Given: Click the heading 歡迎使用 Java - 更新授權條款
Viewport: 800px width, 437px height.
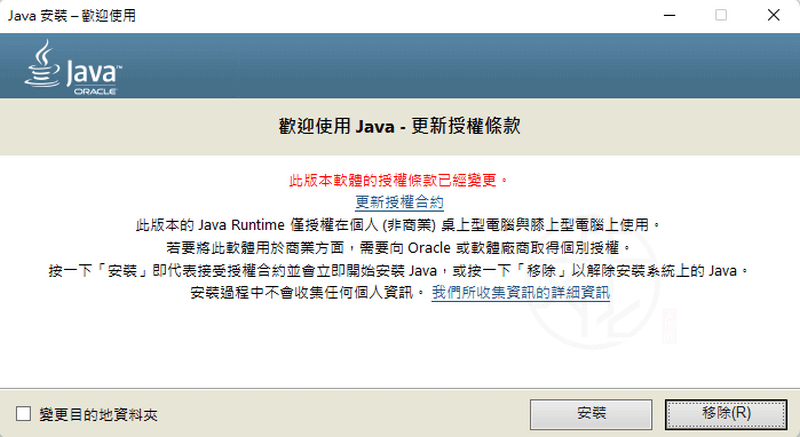Looking at the screenshot, I should pos(399,126).
